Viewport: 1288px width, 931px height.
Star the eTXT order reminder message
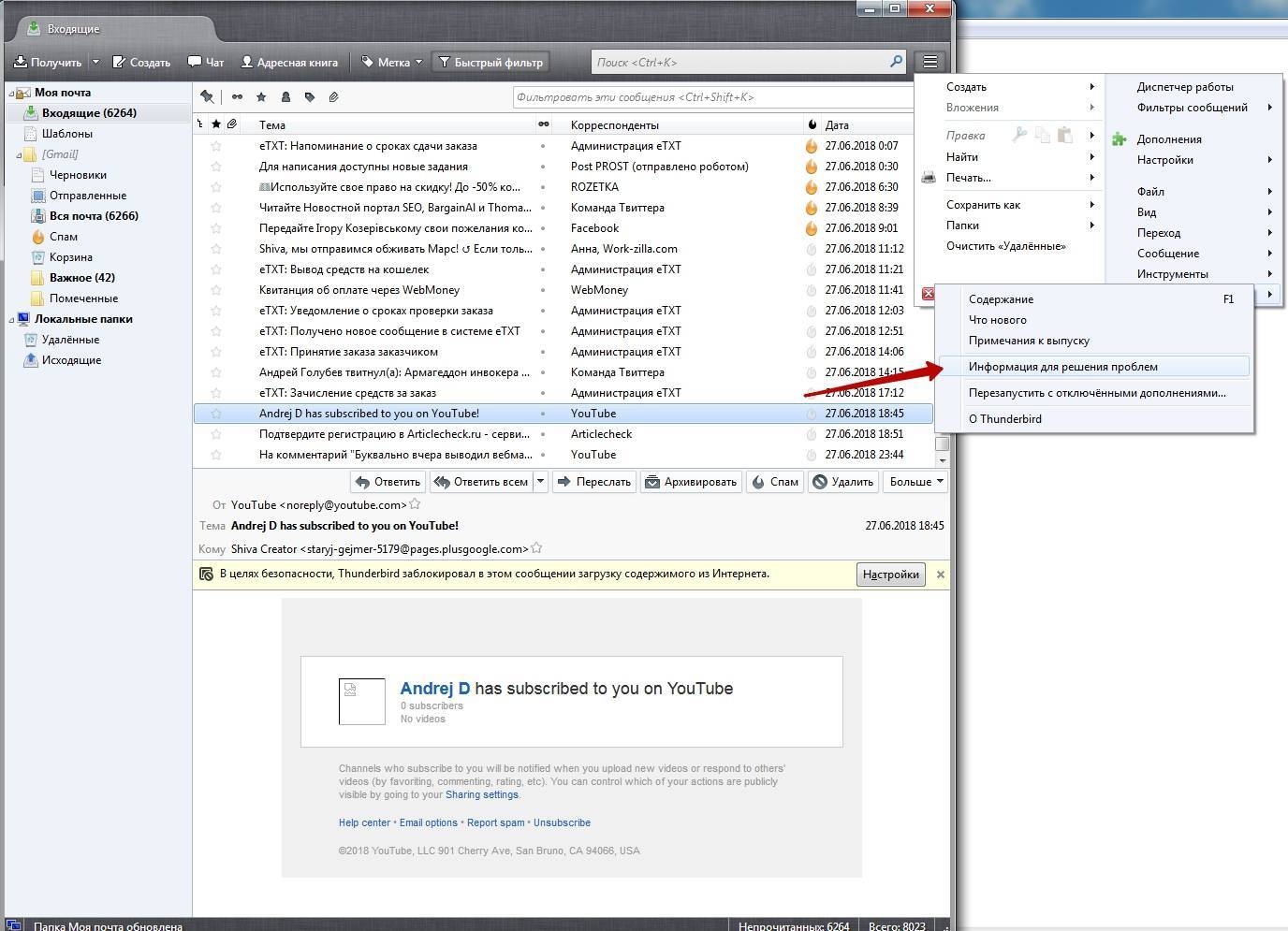pos(216,146)
